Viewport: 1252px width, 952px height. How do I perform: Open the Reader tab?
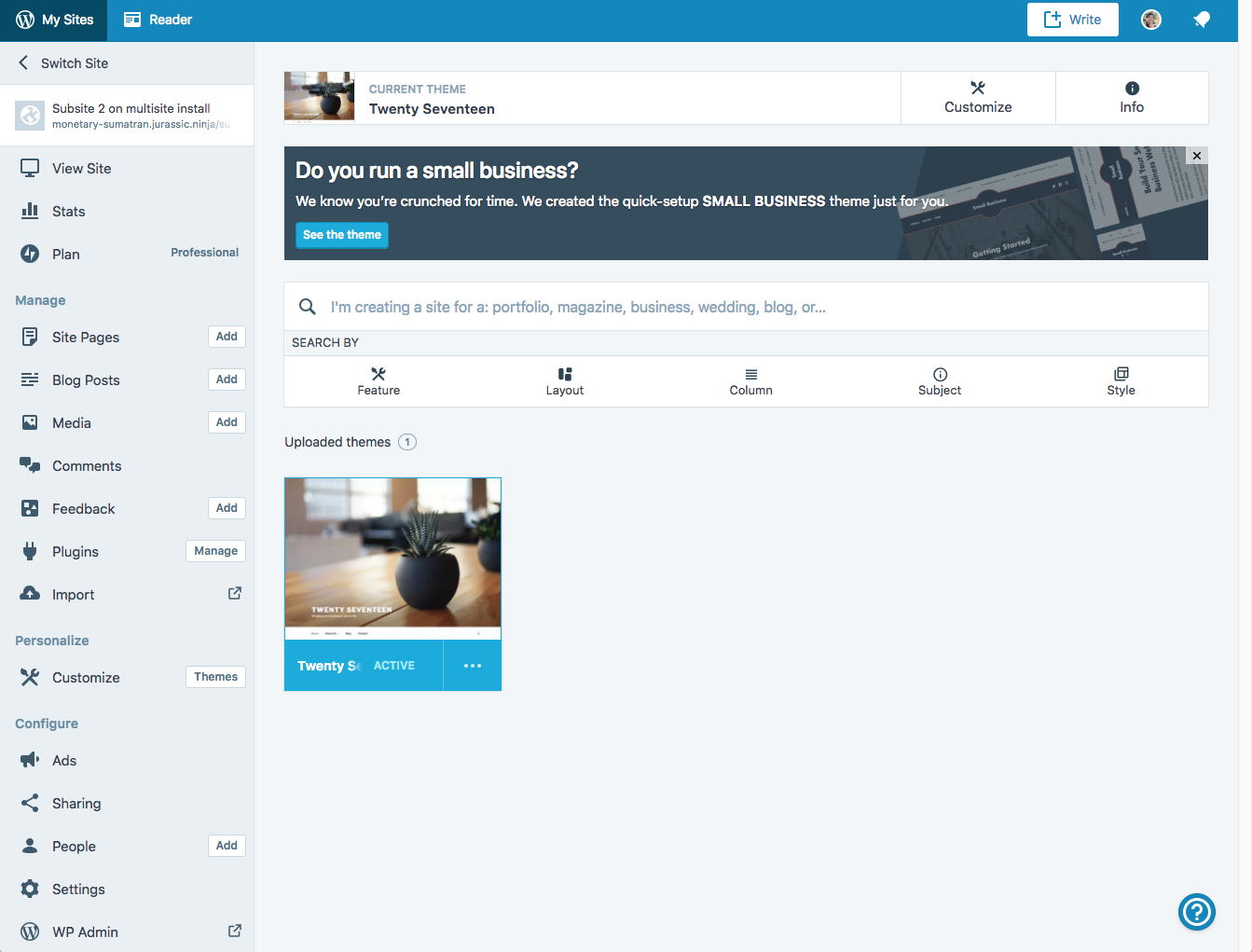point(158,20)
